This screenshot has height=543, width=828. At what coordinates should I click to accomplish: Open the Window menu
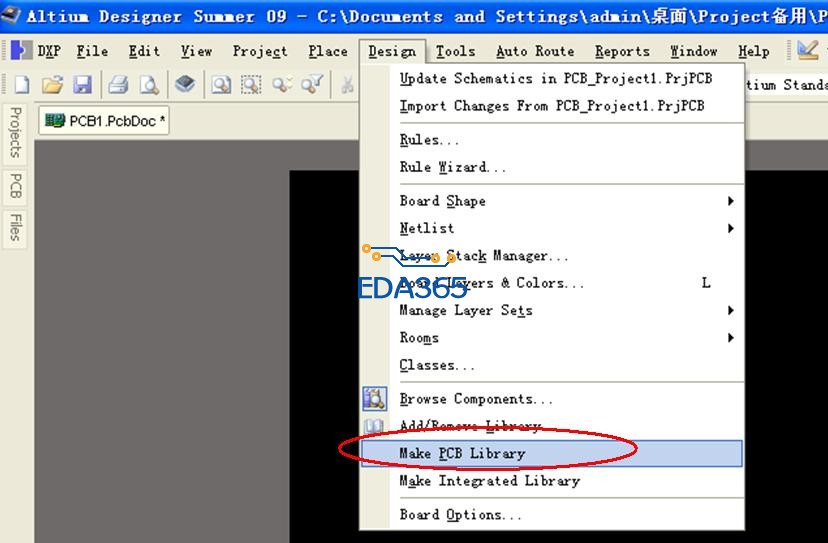pos(693,51)
